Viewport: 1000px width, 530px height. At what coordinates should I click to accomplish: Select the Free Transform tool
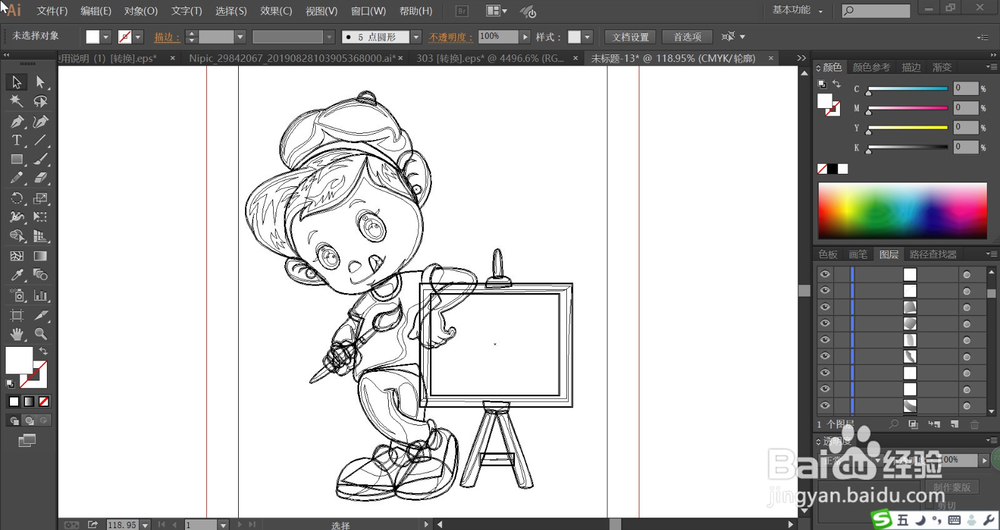(x=41, y=217)
